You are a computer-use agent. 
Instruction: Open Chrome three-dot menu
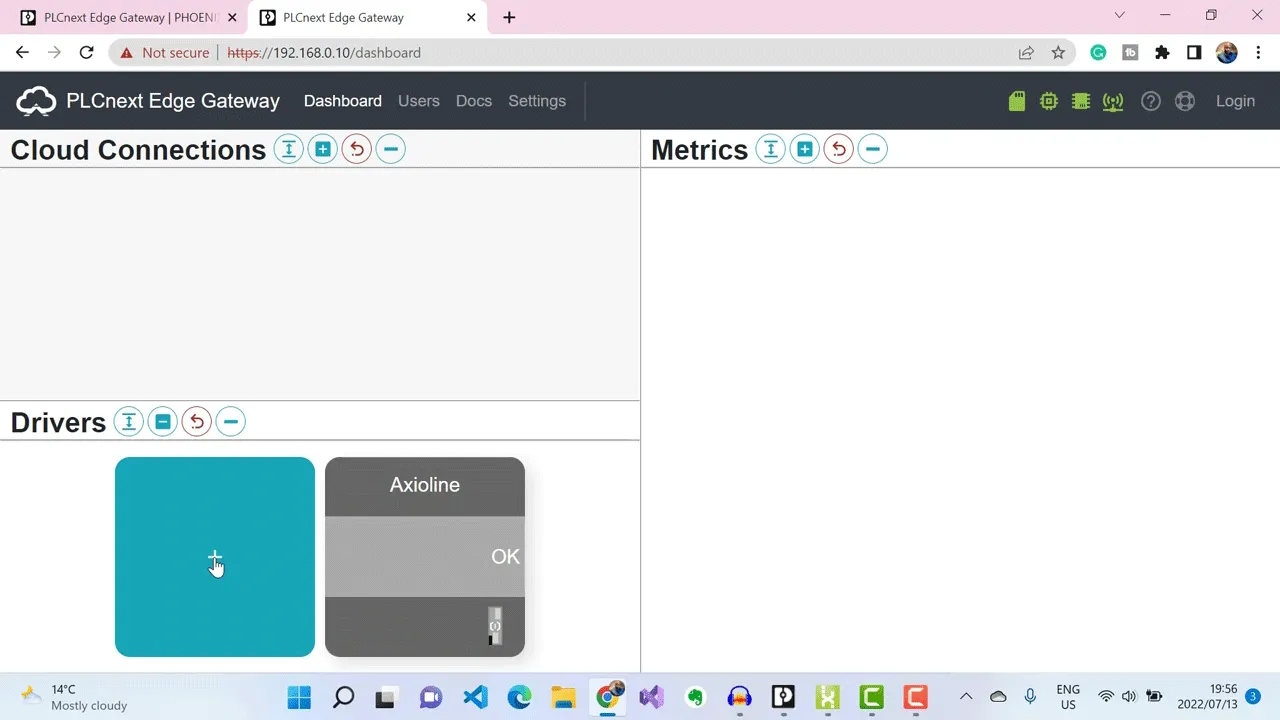click(x=1257, y=53)
